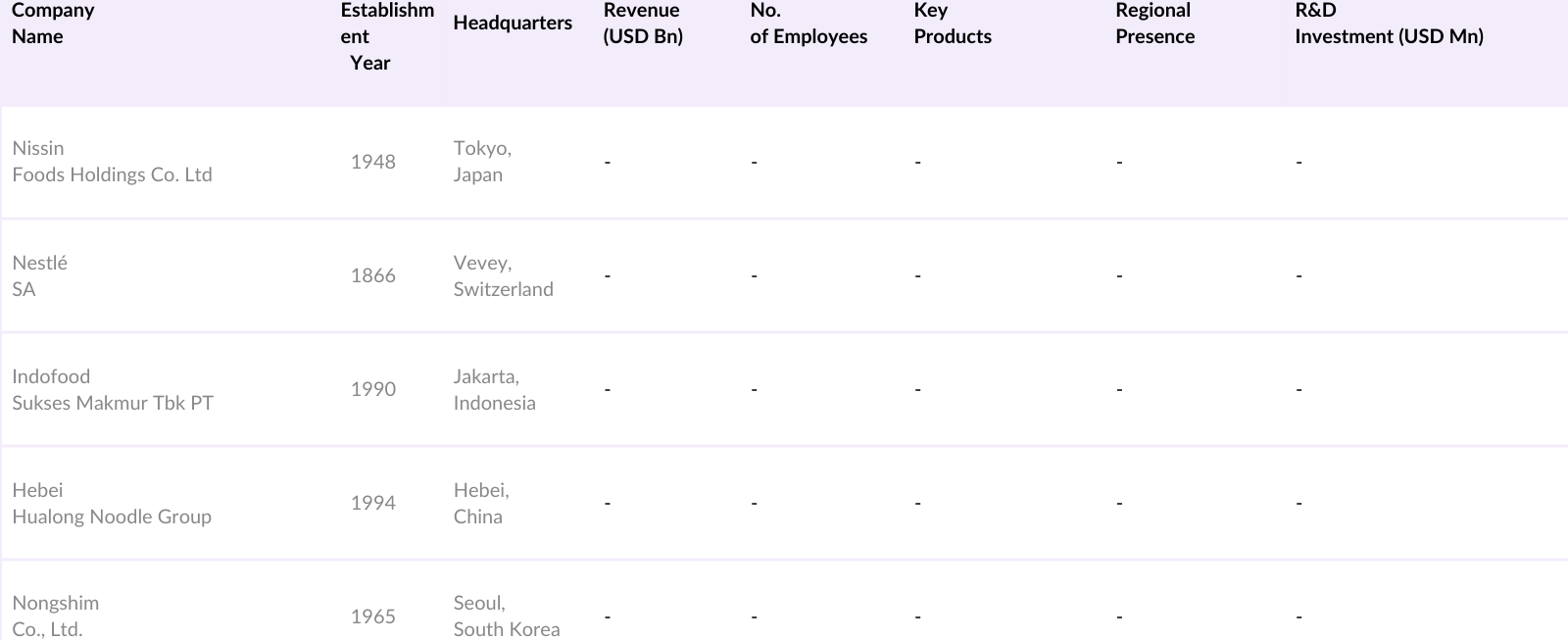The height and width of the screenshot is (640, 1568).
Task: Click the Seoul, South Korea cell
Action: pyautogui.click(x=506, y=615)
